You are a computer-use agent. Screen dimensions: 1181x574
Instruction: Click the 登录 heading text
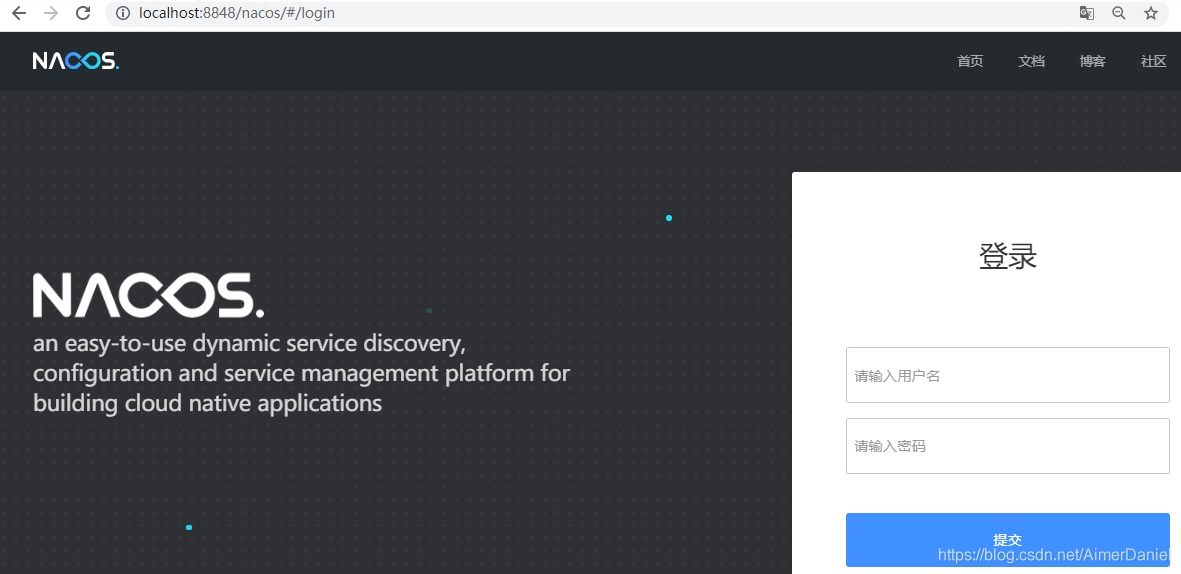pos(1008,258)
